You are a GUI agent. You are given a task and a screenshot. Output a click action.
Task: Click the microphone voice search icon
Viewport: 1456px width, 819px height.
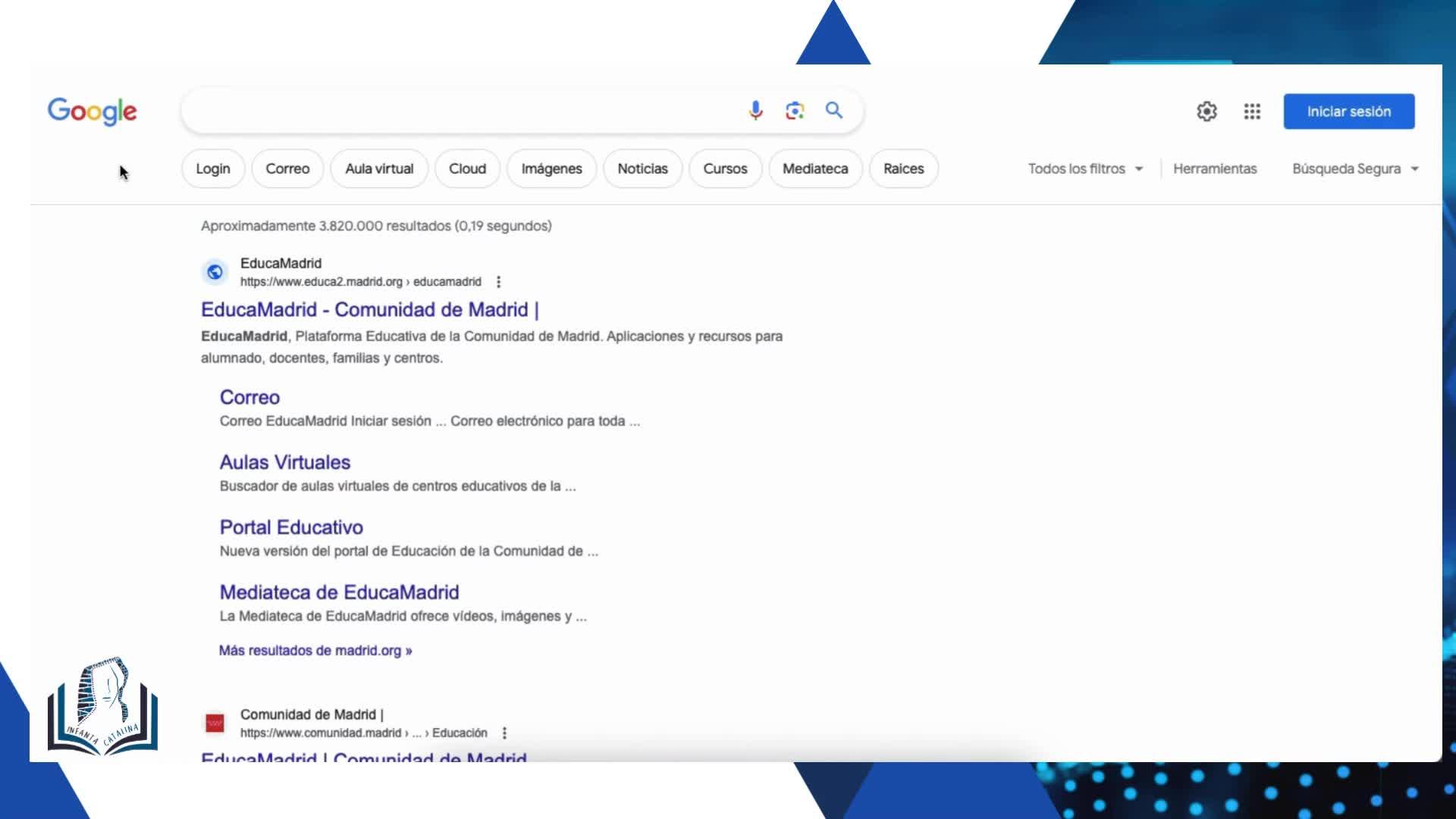[755, 111]
